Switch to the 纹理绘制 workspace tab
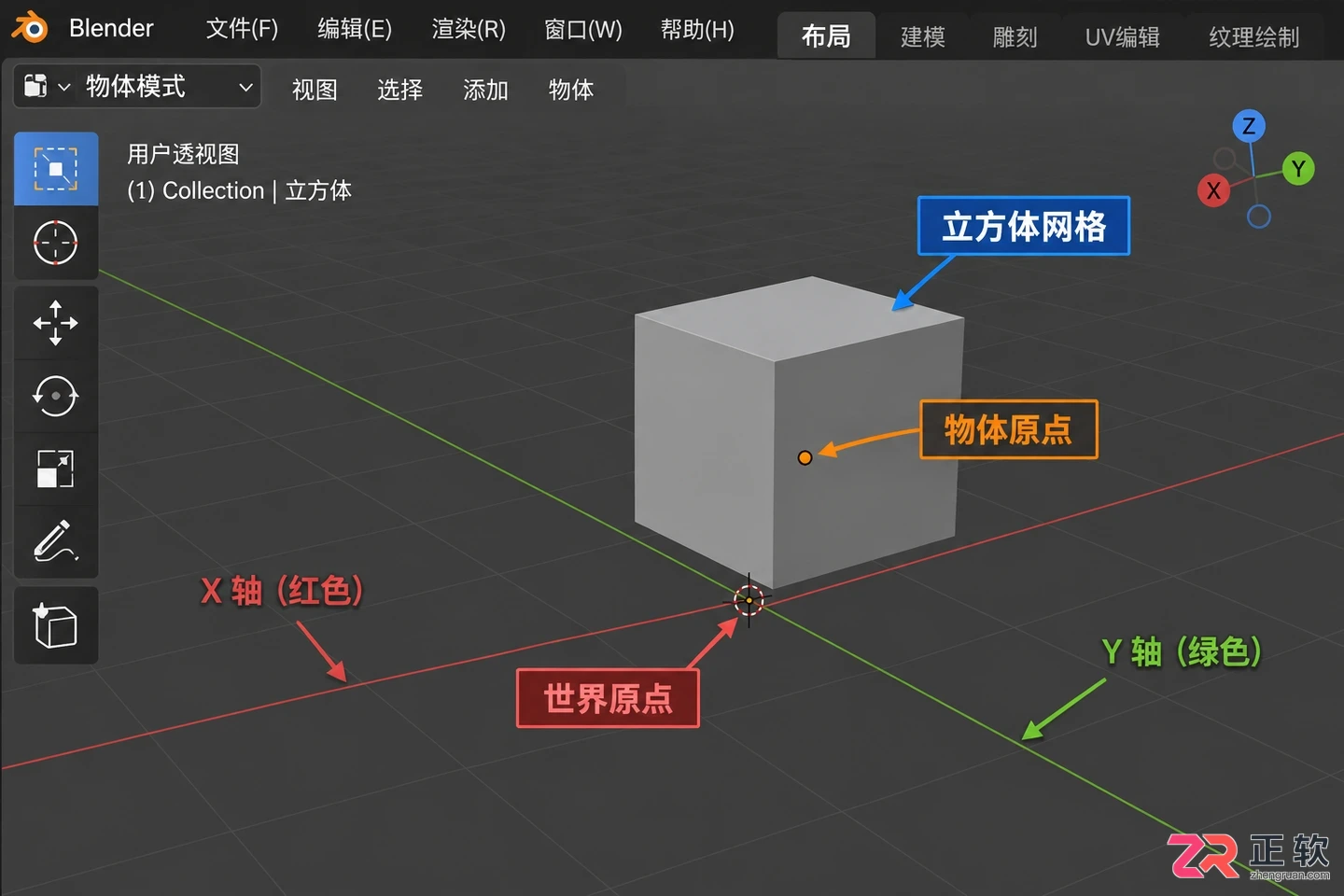The image size is (1344, 896). pyautogui.click(x=1254, y=36)
